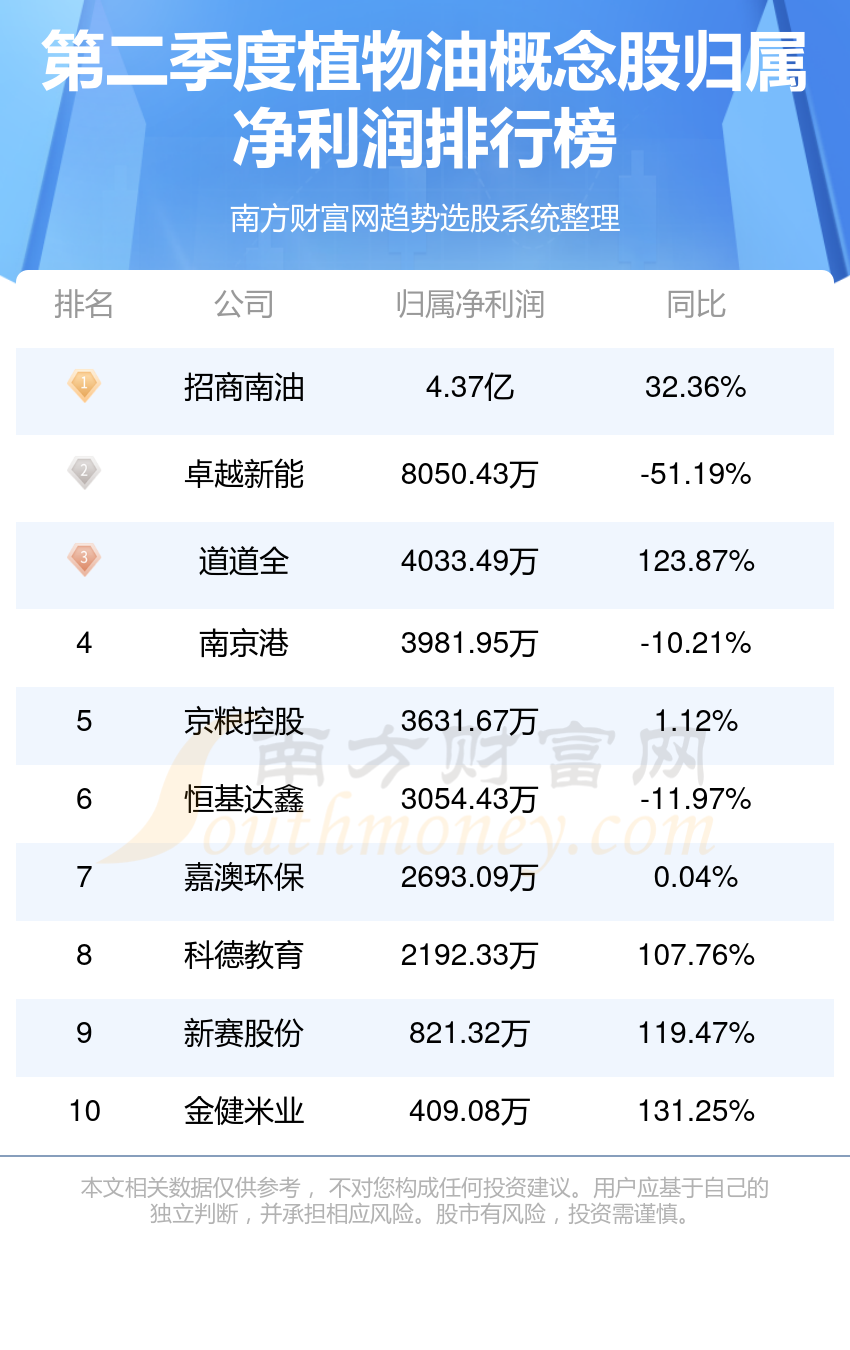Screen dimensions: 850x1350
Task: Click the bronze third-place medal icon
Action: (x=84, y=559)
